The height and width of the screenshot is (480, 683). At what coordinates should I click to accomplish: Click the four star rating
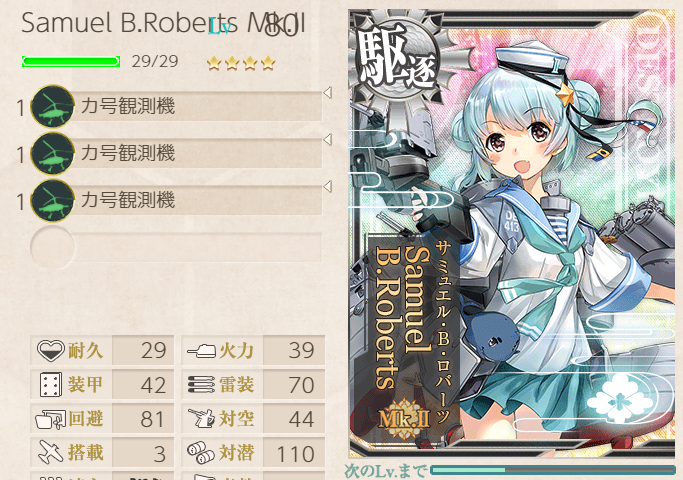241,64
